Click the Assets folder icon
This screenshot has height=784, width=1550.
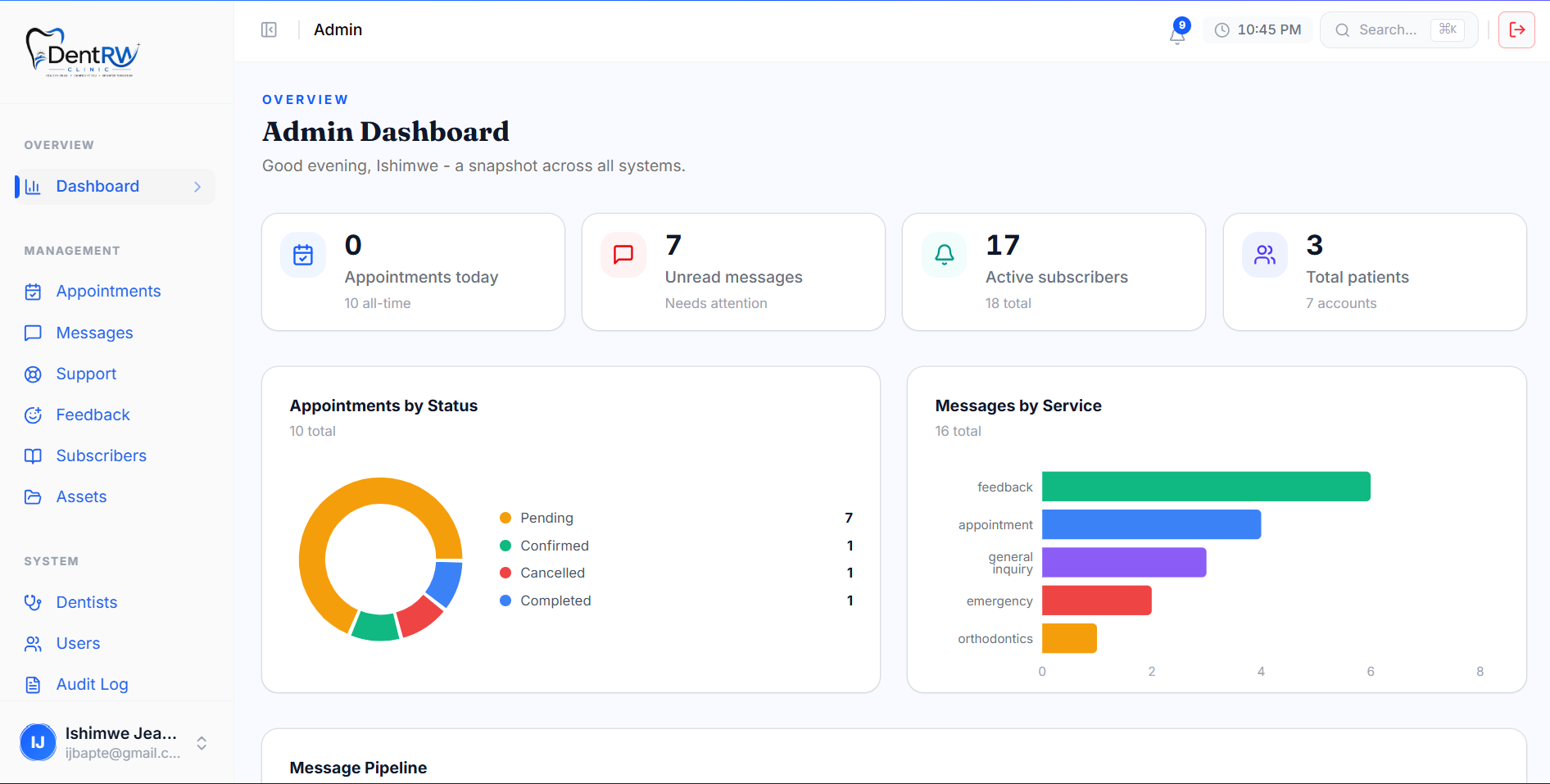(x=33, y=497)
